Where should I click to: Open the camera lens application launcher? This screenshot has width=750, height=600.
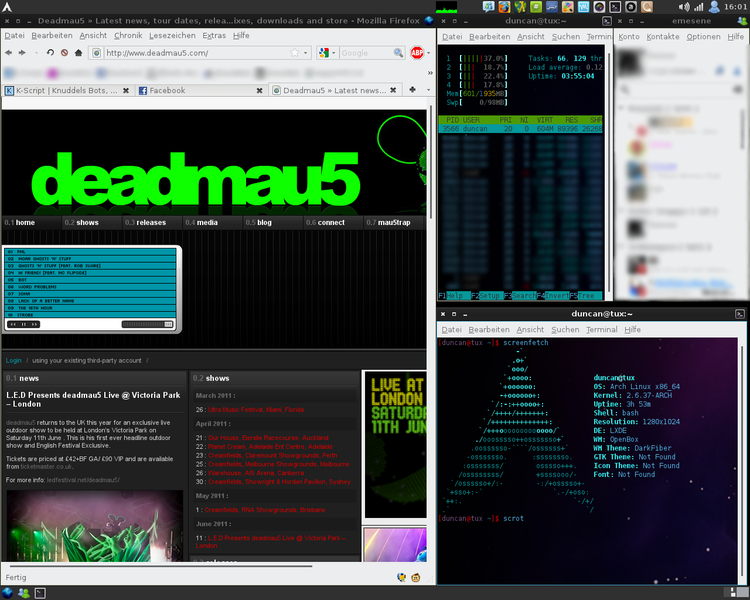click(x=599, y=7)
